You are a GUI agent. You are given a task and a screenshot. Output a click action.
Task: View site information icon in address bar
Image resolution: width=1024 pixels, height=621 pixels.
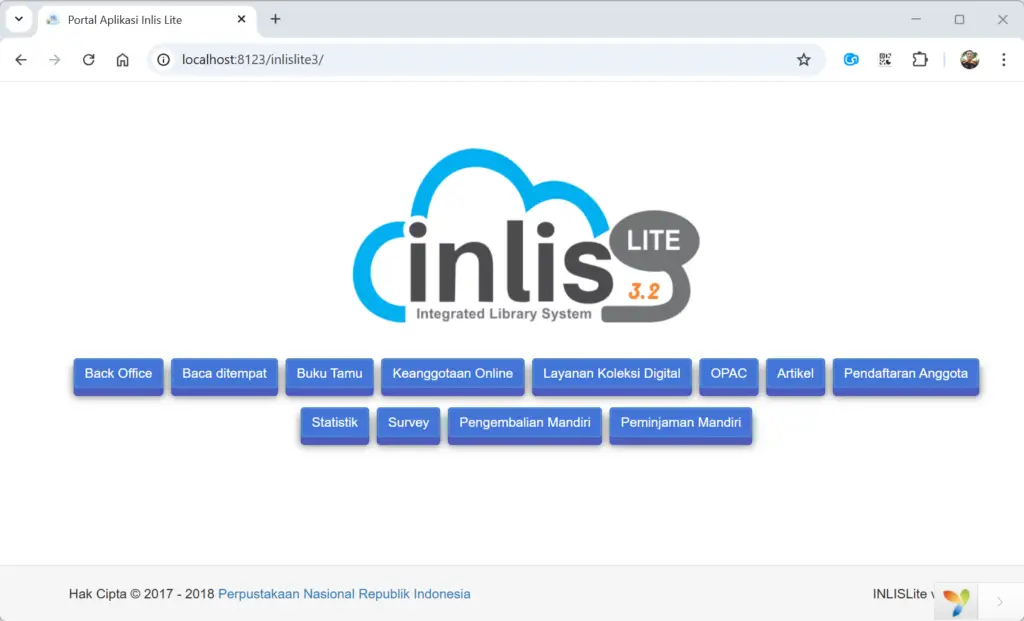[164, 60]
